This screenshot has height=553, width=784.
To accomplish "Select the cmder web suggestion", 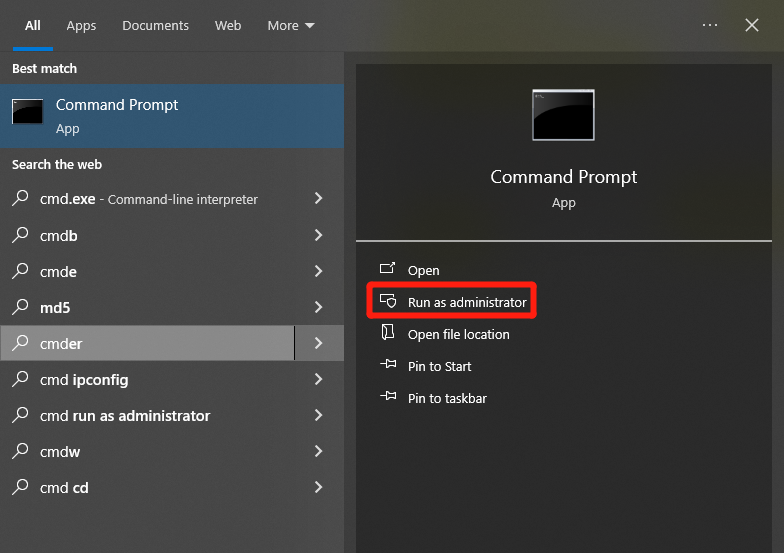I will 147,343.
